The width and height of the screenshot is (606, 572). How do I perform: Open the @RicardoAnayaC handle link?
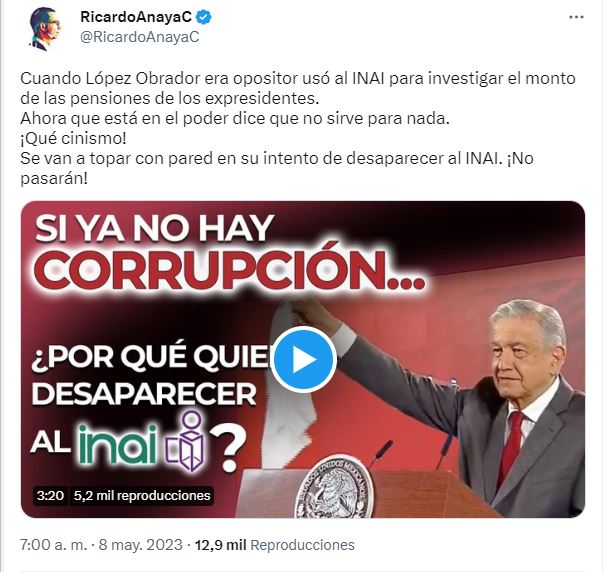(x=140, y=37)
